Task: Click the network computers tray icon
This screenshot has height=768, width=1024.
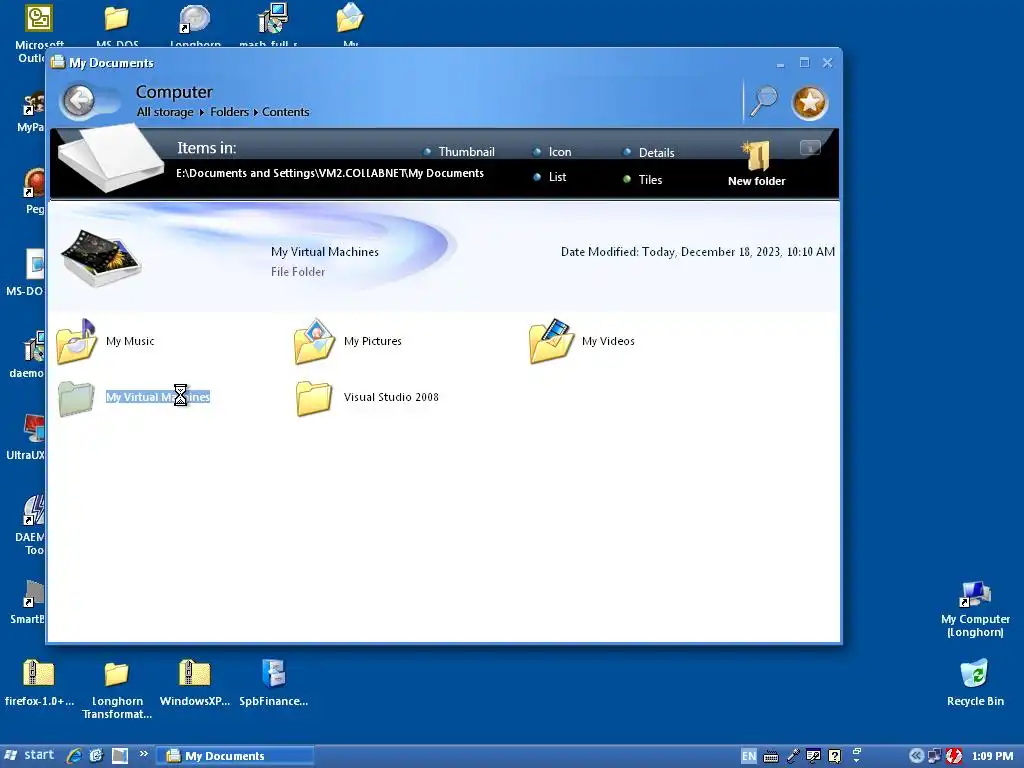Action: tap(935, 756)
